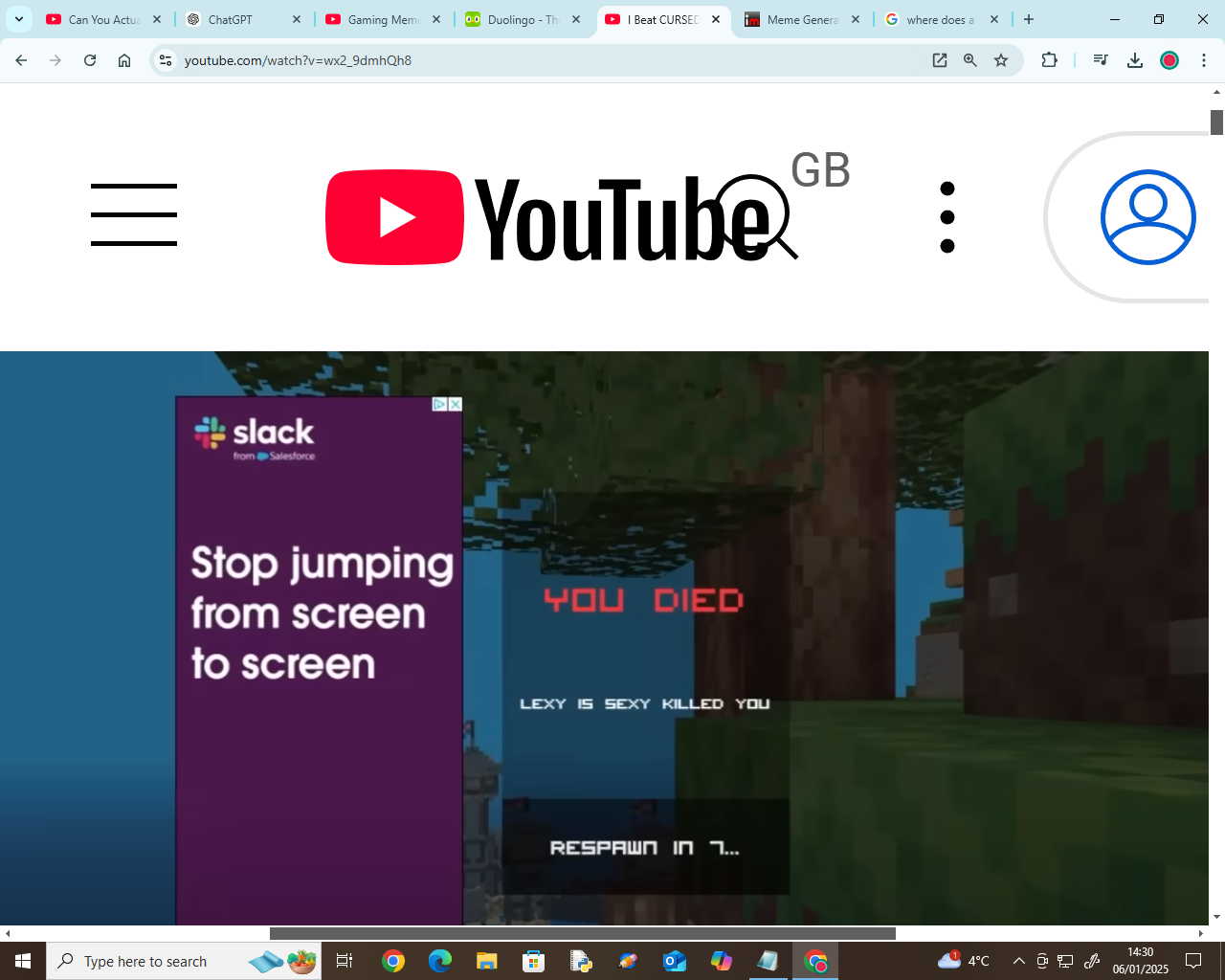This screenshot has width=1225, height=980.
Task: Click the video player showing 'YOU DIED'
Action: pos(604,638)
